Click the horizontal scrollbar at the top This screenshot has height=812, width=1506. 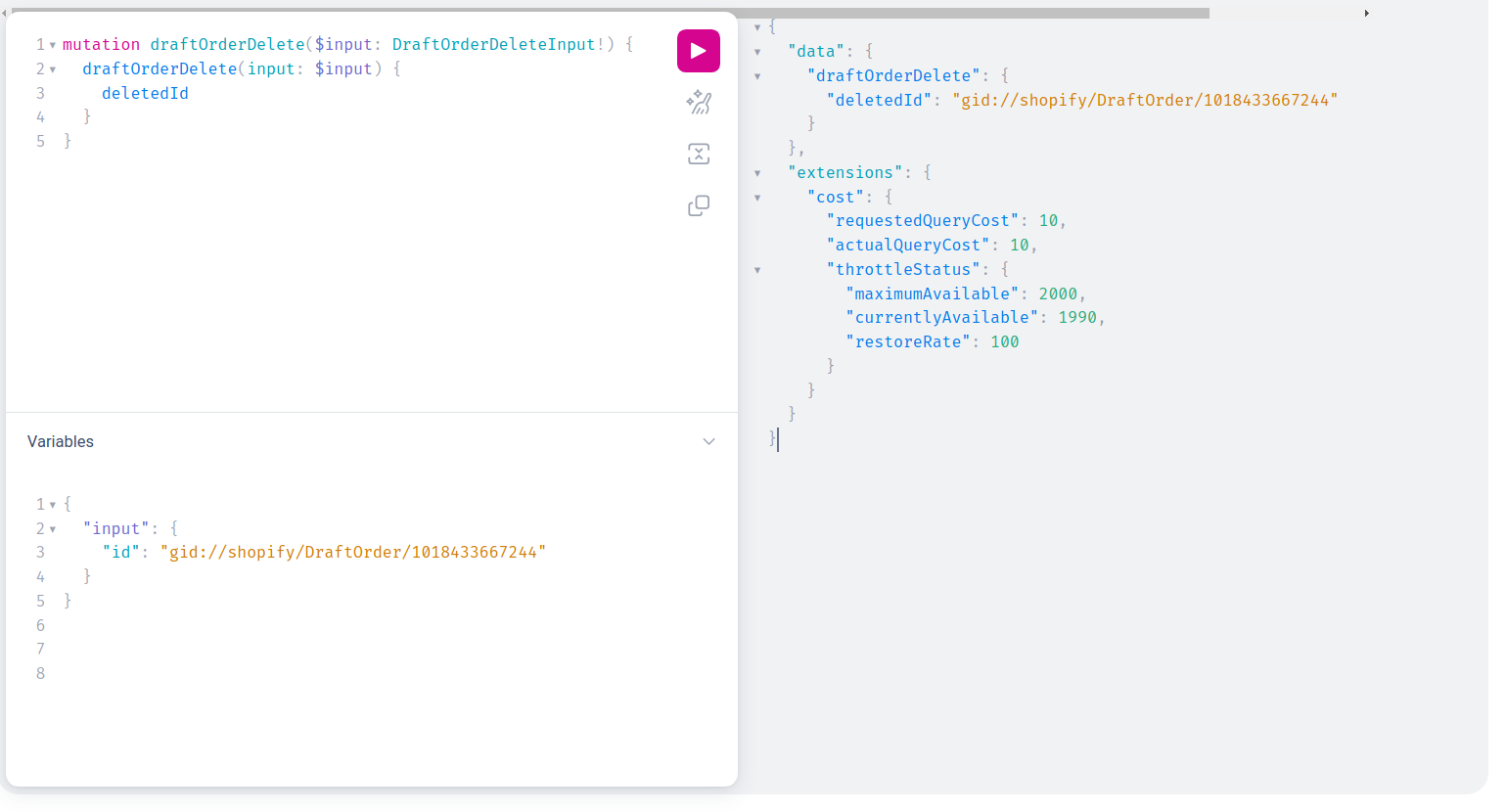coord(607,14)
